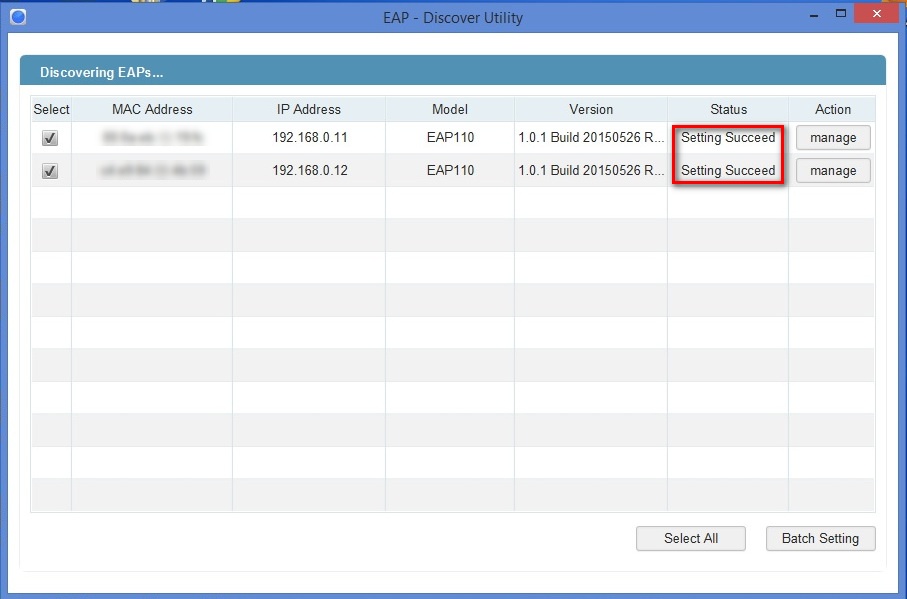Open Batch Setting
907x599 pixels.
[820, 538]
